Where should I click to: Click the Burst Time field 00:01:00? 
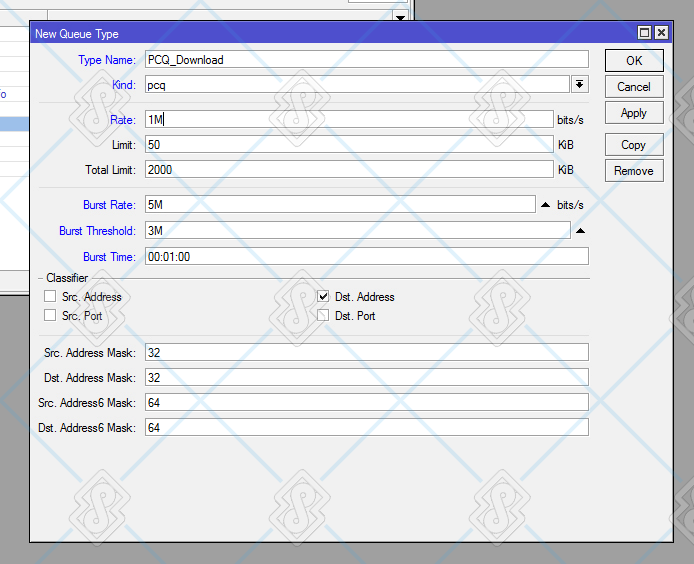pyautogui.click(x=366, y=256)
